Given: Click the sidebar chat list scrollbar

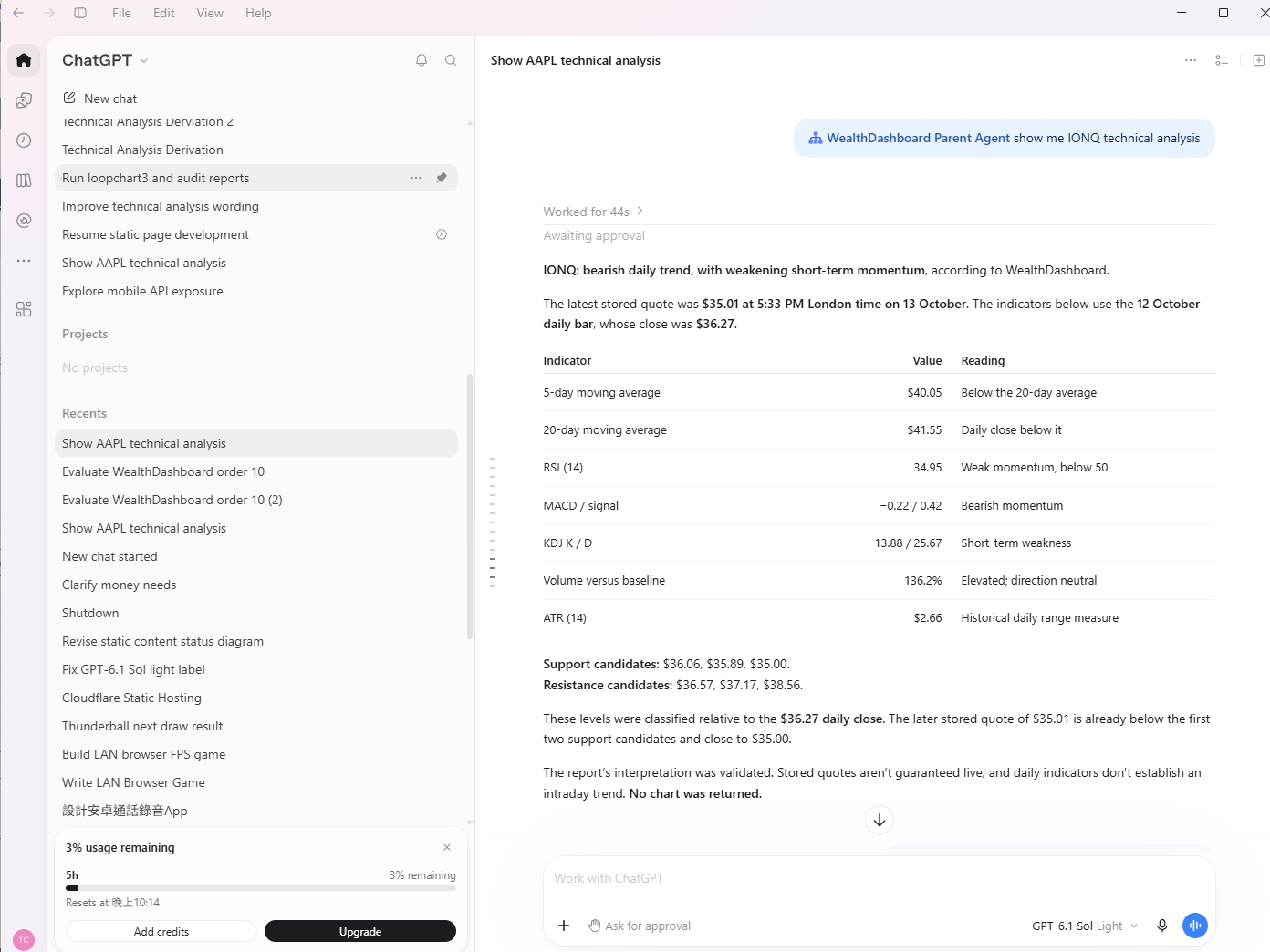Looking at the screenshot, I should (x=470, y=506).
